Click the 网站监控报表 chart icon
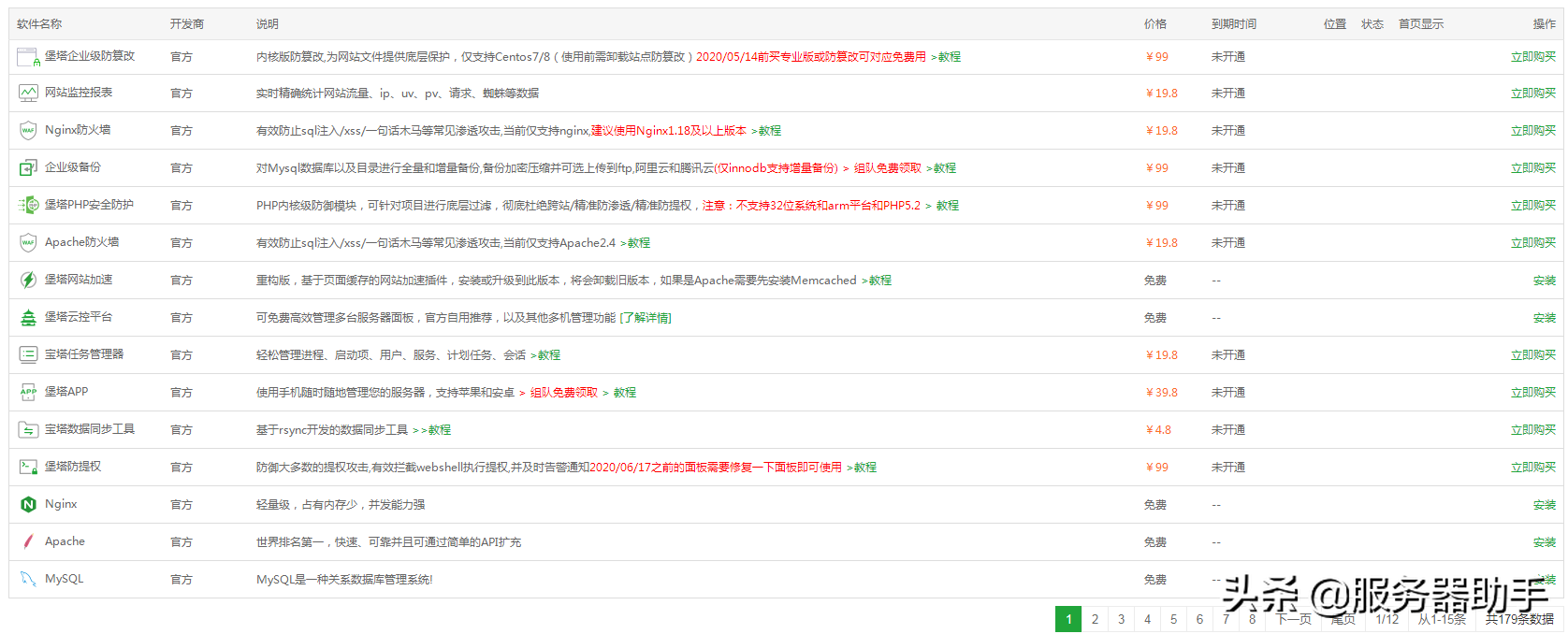The width and height of the screenshot is (1568, 634). [x=29, y=94]
